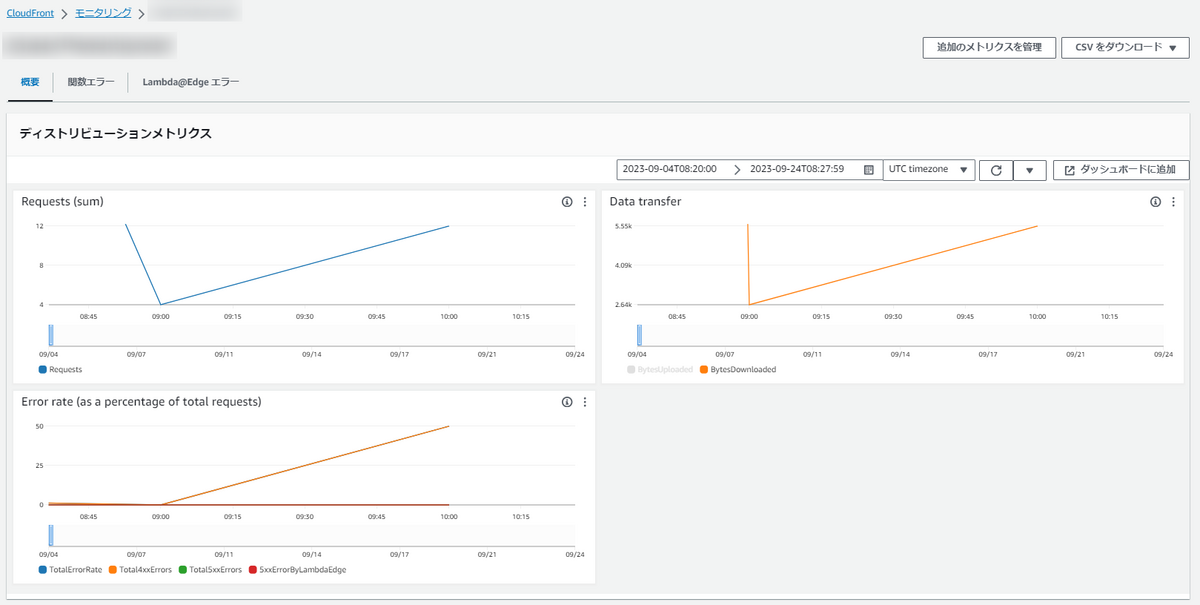The image size is (1200, 605).
Task: Open info icon on Requests (sum) chart
Action: (x=567, y=202)
